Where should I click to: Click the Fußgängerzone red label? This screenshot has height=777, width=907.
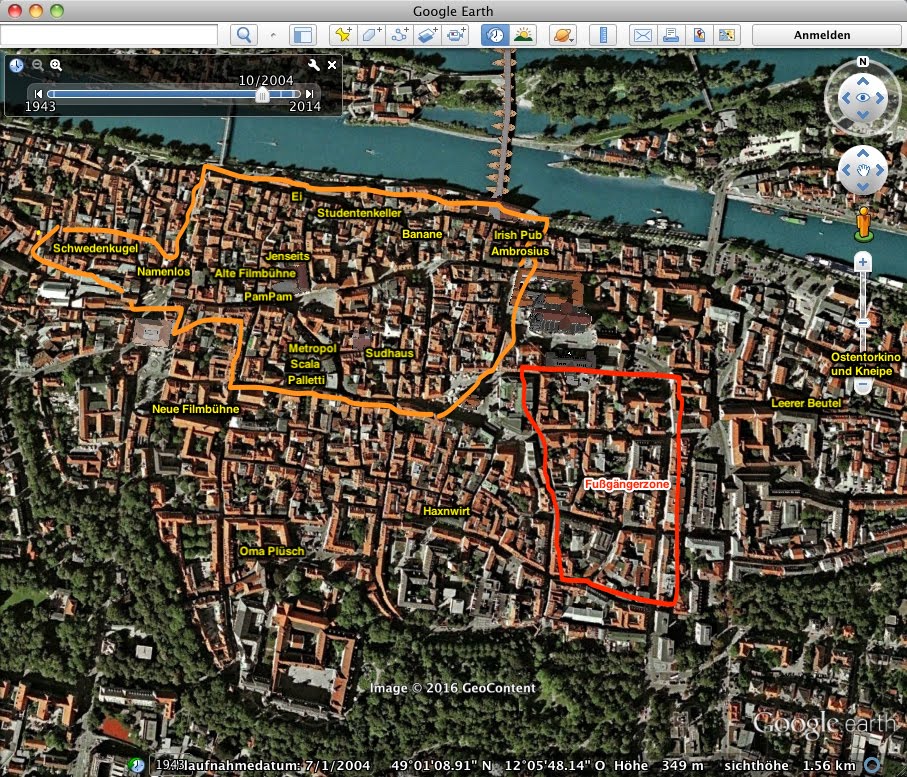coord(627,484)
